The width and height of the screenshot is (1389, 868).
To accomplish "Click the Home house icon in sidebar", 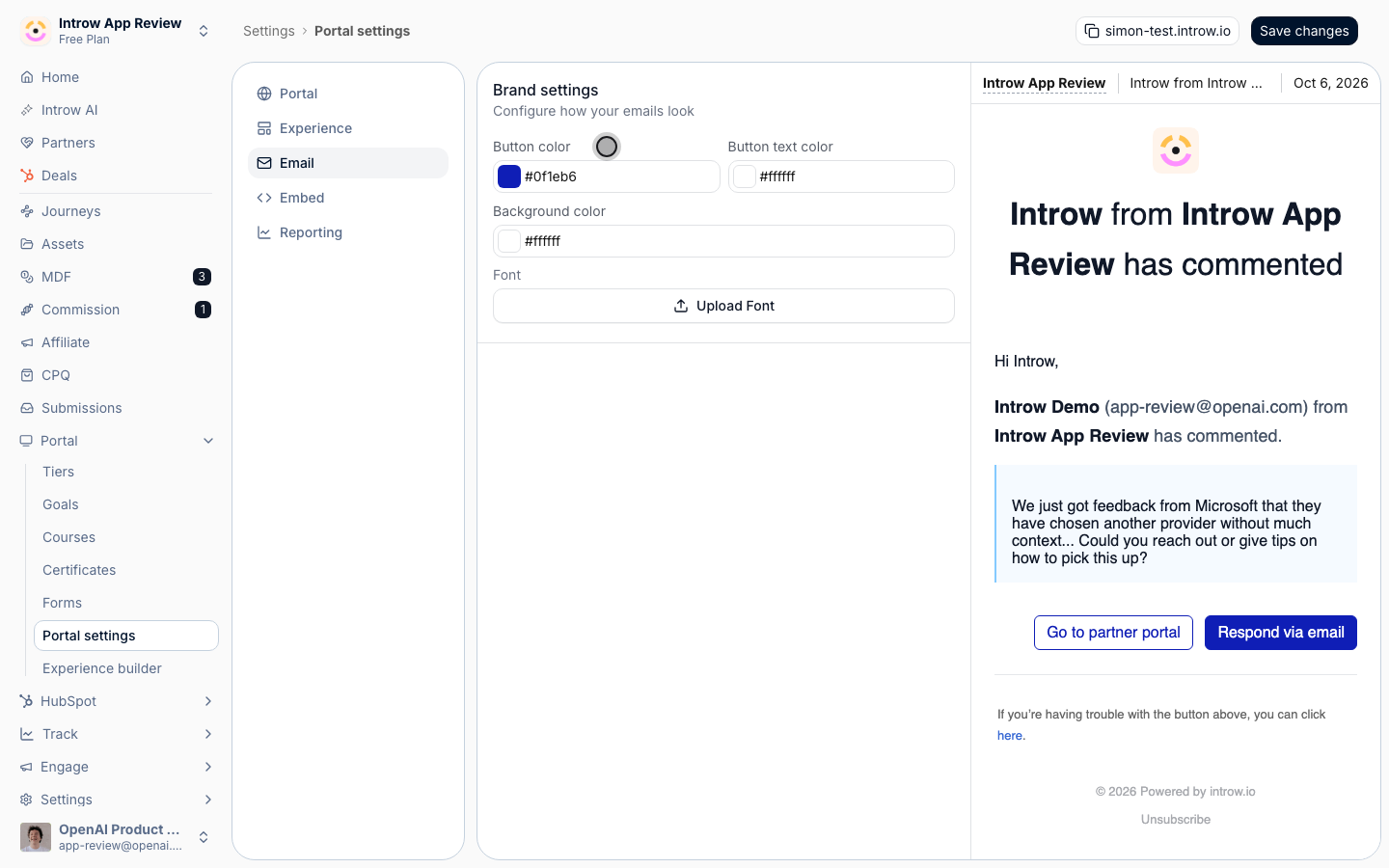I will point(27,77).
